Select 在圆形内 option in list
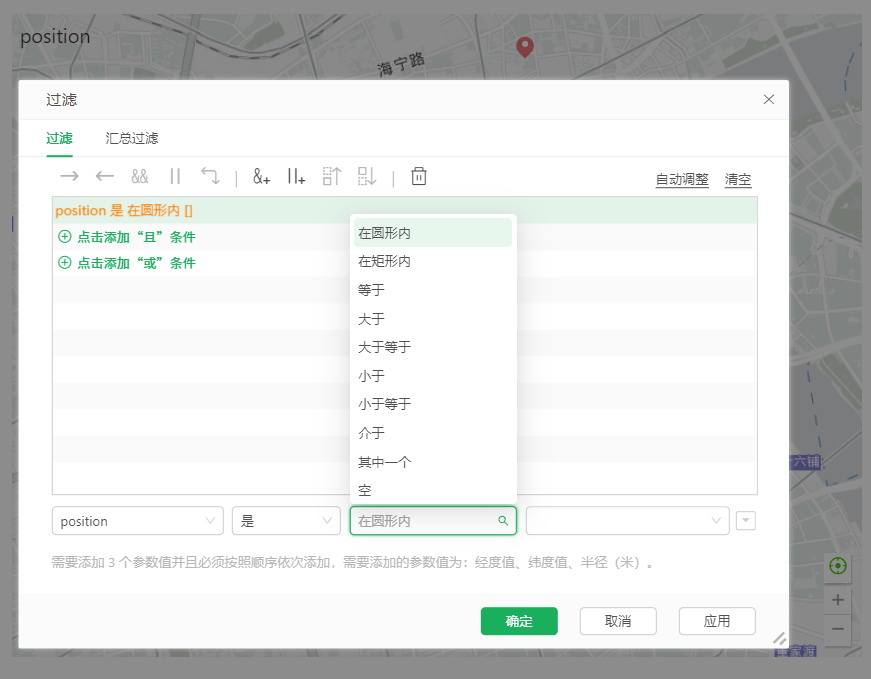Viewport: 871px width, 679px height. click(x=433, y=233)
